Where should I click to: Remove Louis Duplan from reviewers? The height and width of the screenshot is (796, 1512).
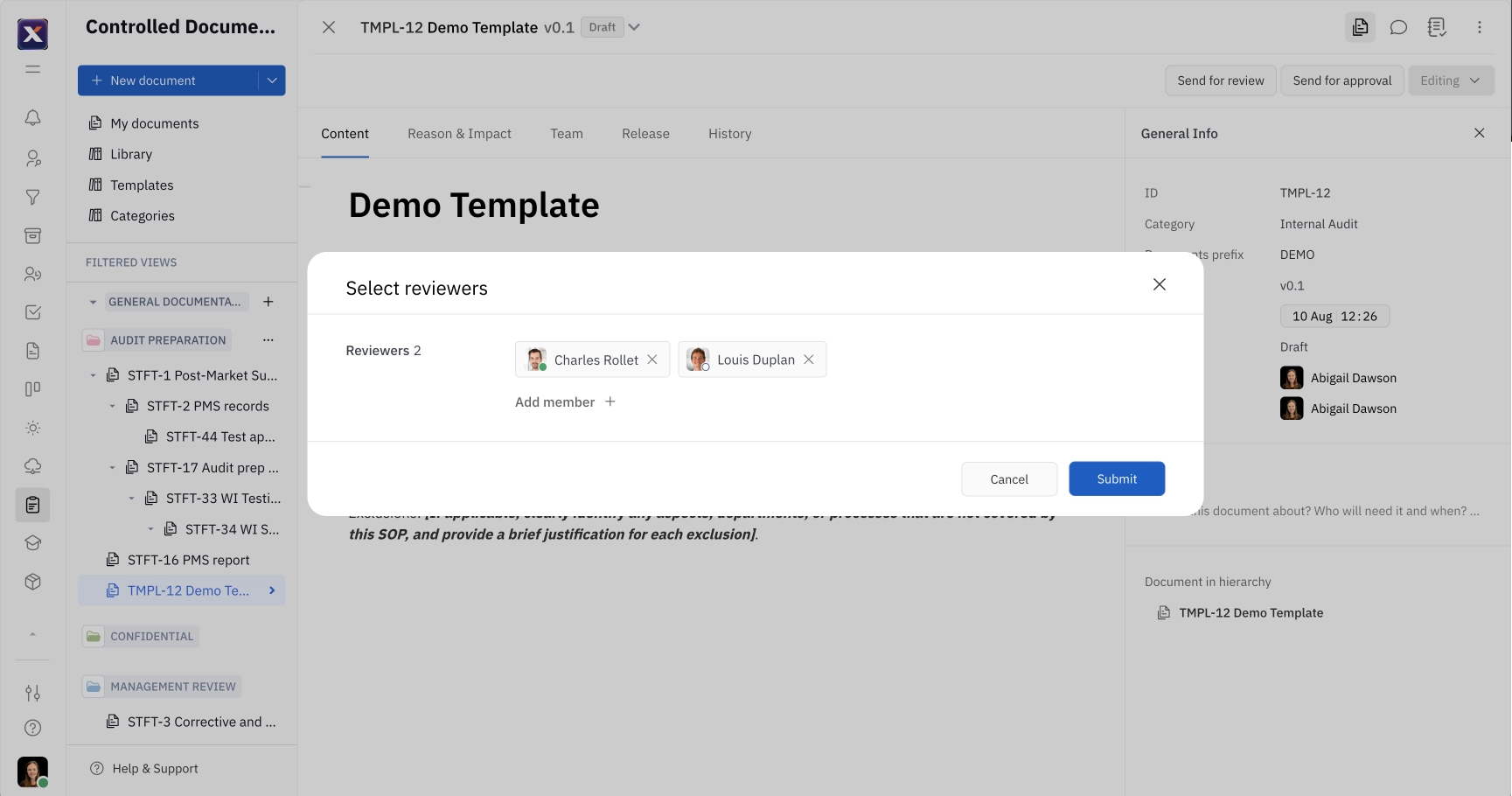point(809,359)
